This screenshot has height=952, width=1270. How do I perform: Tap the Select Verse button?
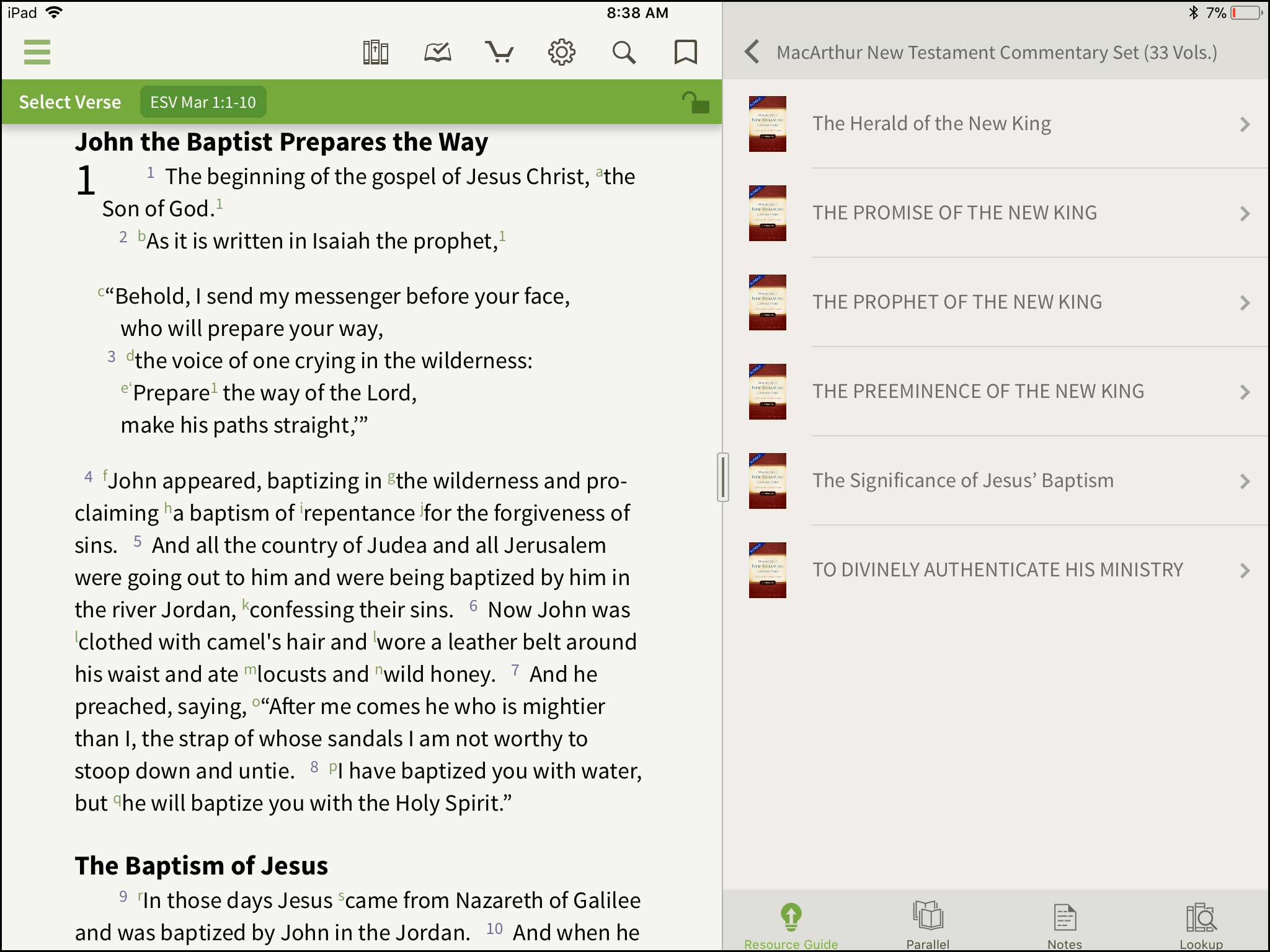pos(70,102)
